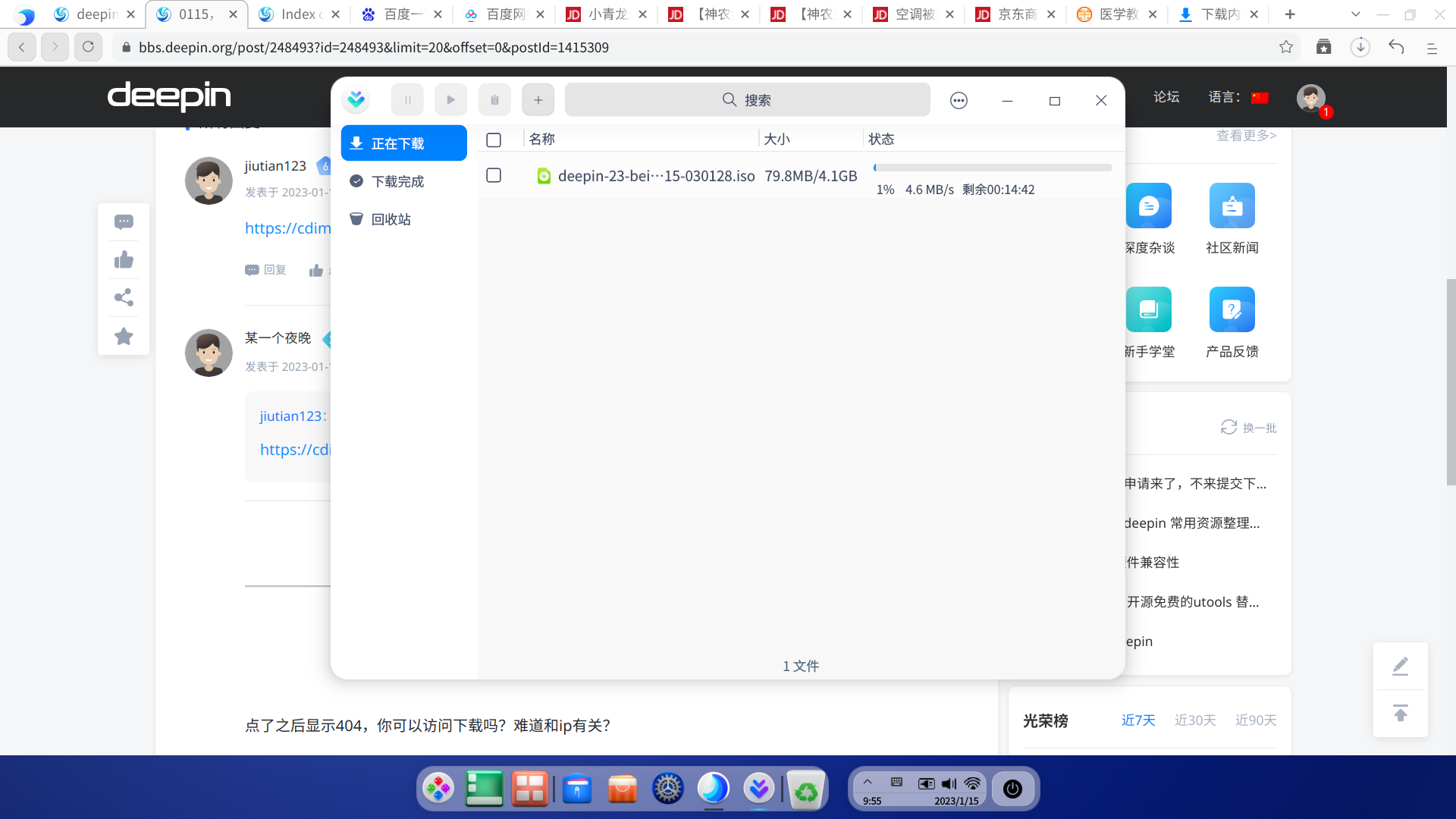The width and height of the screenshot is (1456, 819).
Task: Tick the select-all checkbox in the list header
Action: click(494, 140)
